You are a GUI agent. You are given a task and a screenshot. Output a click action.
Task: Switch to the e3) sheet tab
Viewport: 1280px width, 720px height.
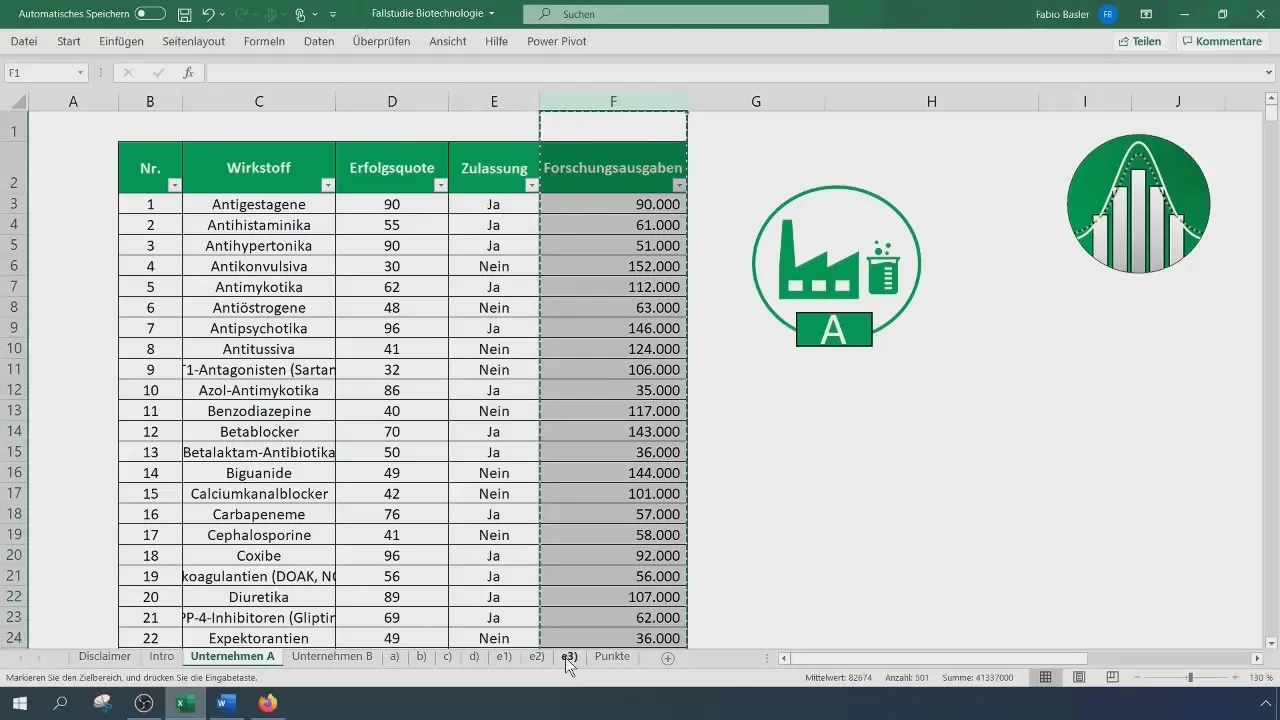[569, 657]
